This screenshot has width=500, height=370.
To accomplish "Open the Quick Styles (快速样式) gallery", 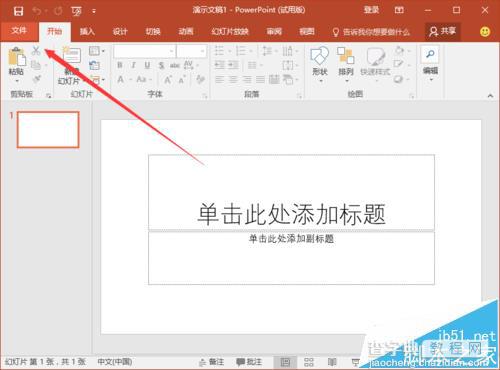I will pyautogui.click(x=375, y=63).
